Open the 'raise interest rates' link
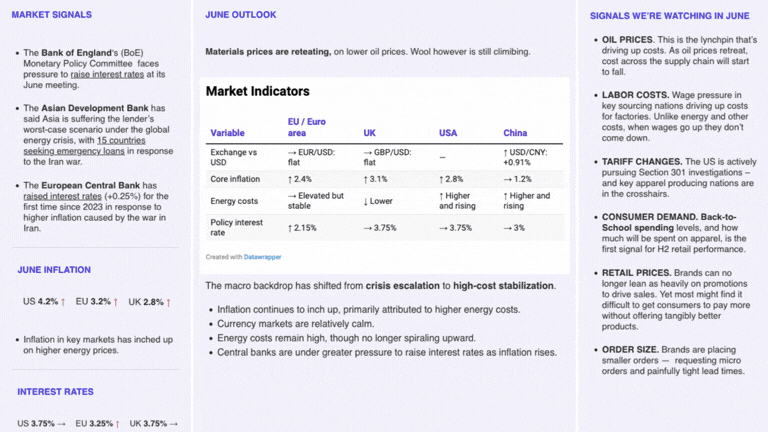Viewport: 768px width, 432px height. tap(107, 74)
